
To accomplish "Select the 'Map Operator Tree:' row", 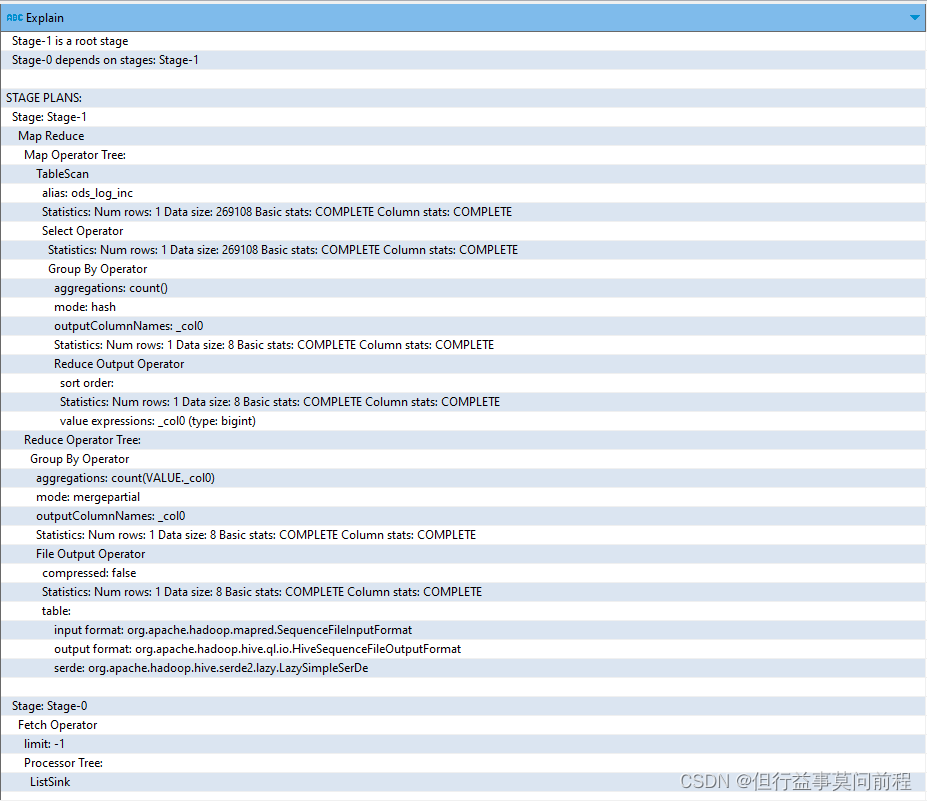I will (x=464, y=155).
